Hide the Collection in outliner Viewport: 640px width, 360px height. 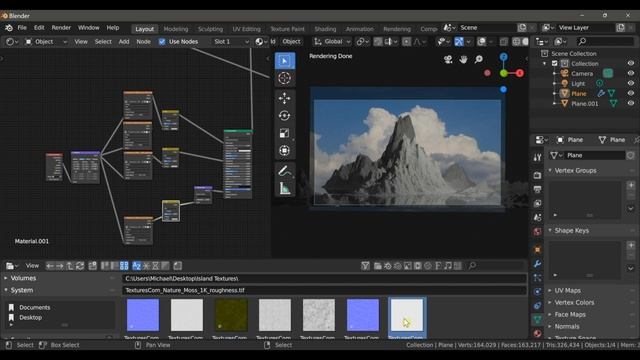[x=631, y=63]
